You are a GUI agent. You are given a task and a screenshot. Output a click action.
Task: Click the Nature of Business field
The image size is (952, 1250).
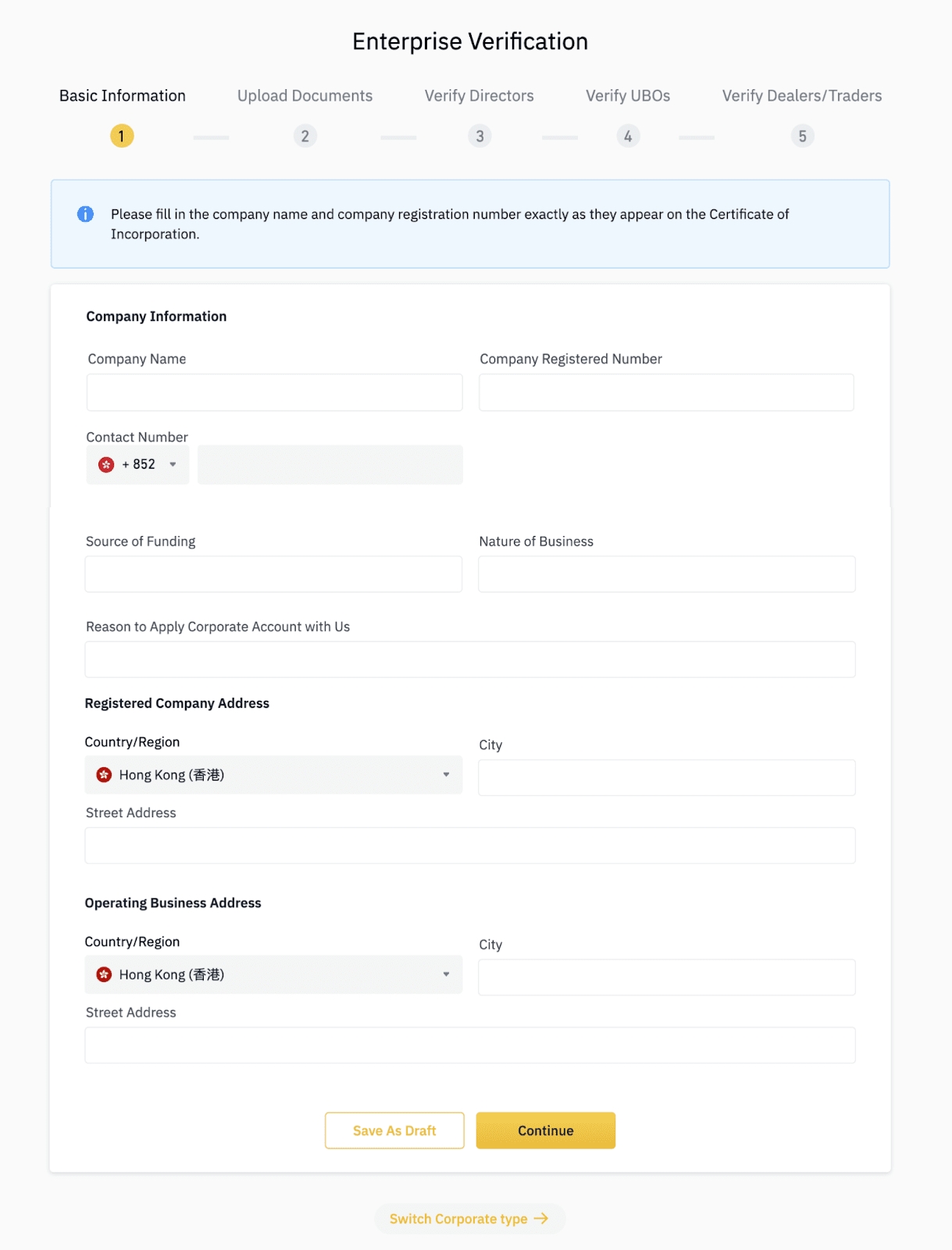click(666, 574)
